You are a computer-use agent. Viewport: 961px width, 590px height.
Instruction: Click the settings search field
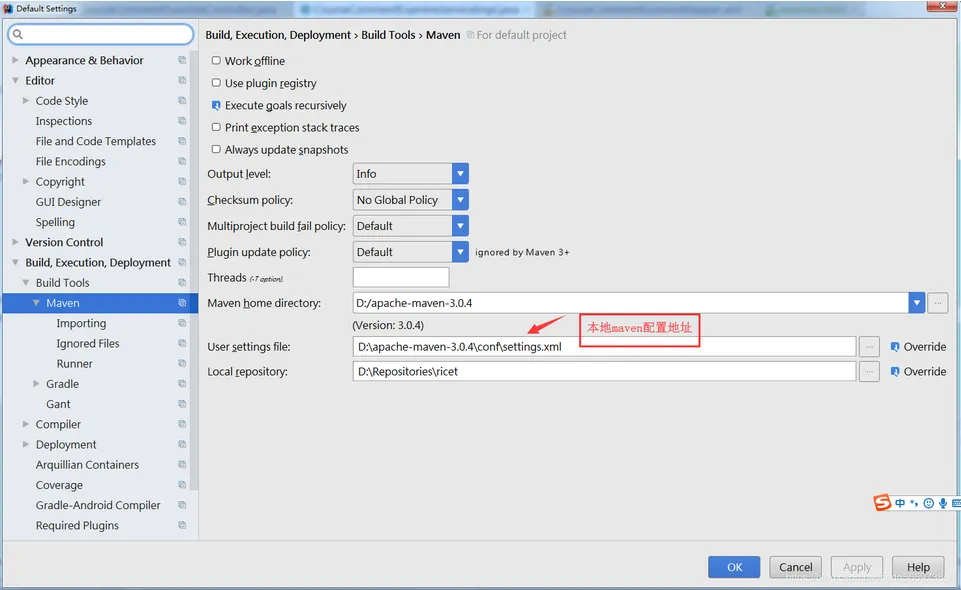point(101,34)
